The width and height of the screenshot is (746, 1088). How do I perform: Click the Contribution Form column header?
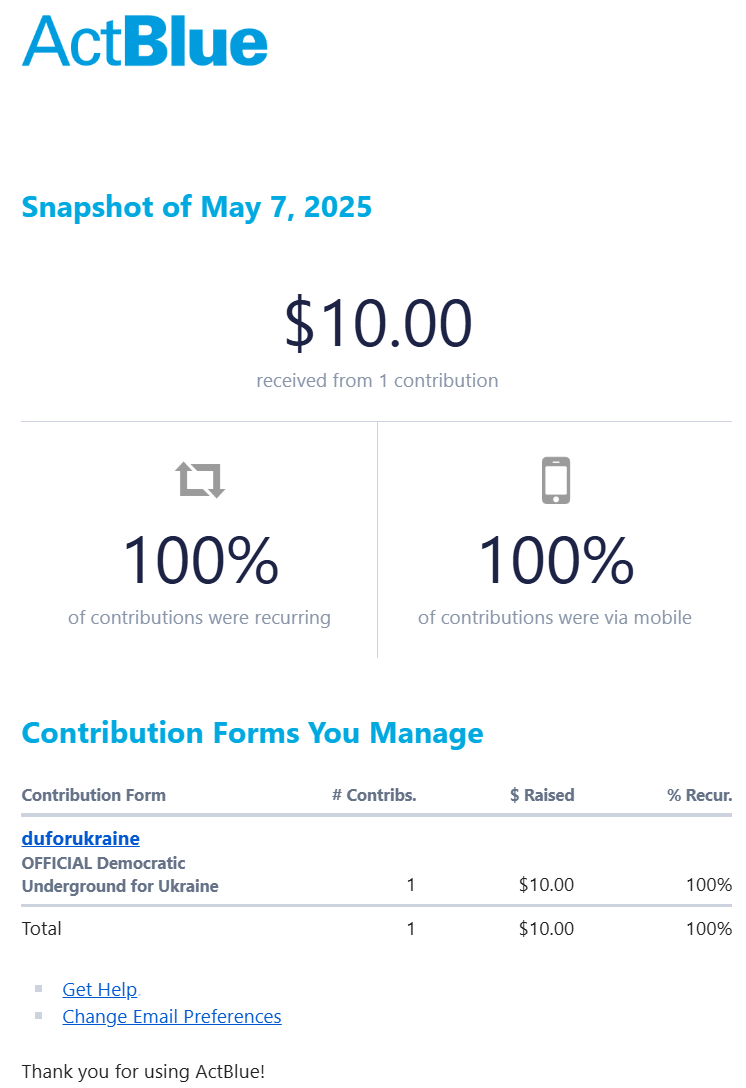pyautogui.click(x=94, y=795)
